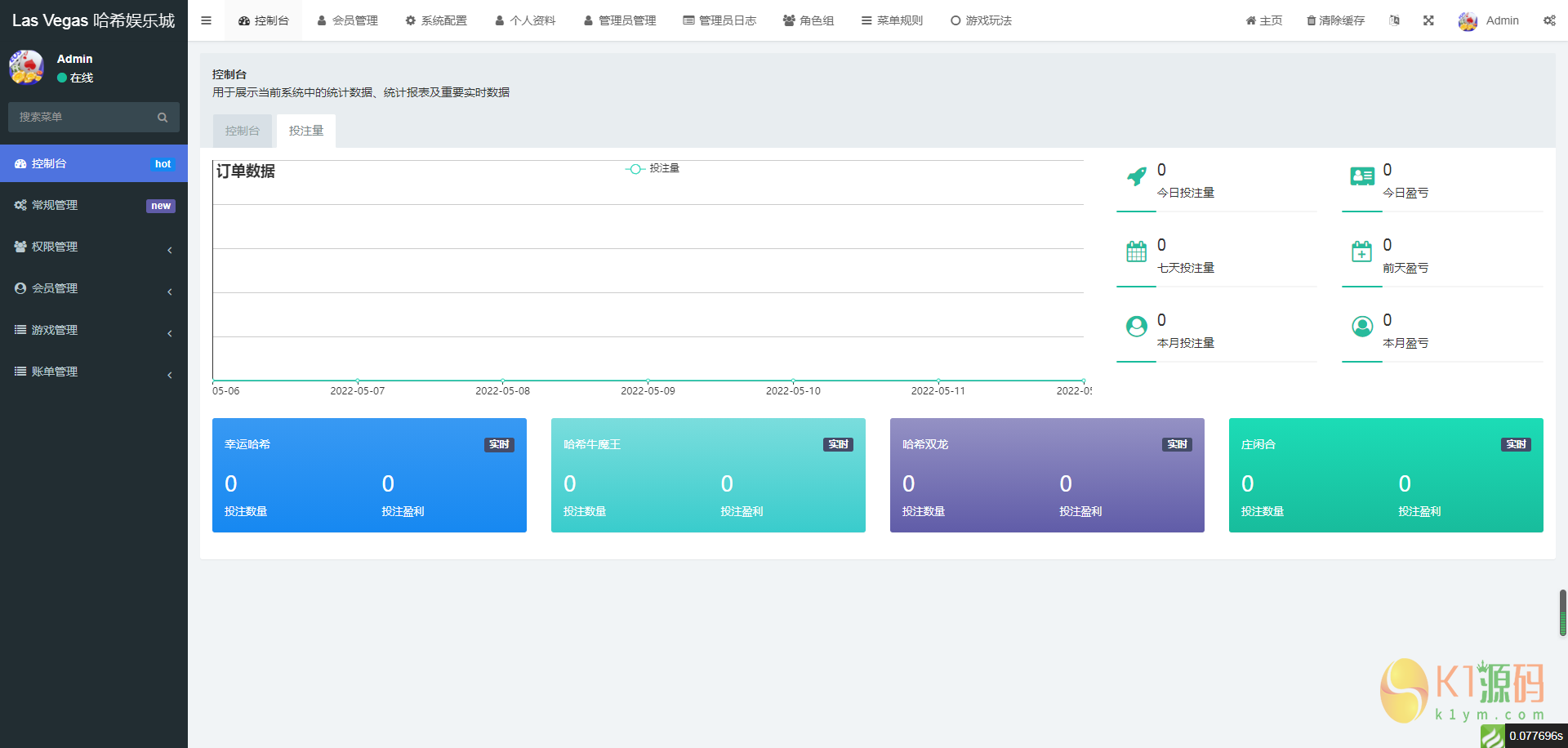Expand the 权限管理 sidebar section

coord(55,246)
